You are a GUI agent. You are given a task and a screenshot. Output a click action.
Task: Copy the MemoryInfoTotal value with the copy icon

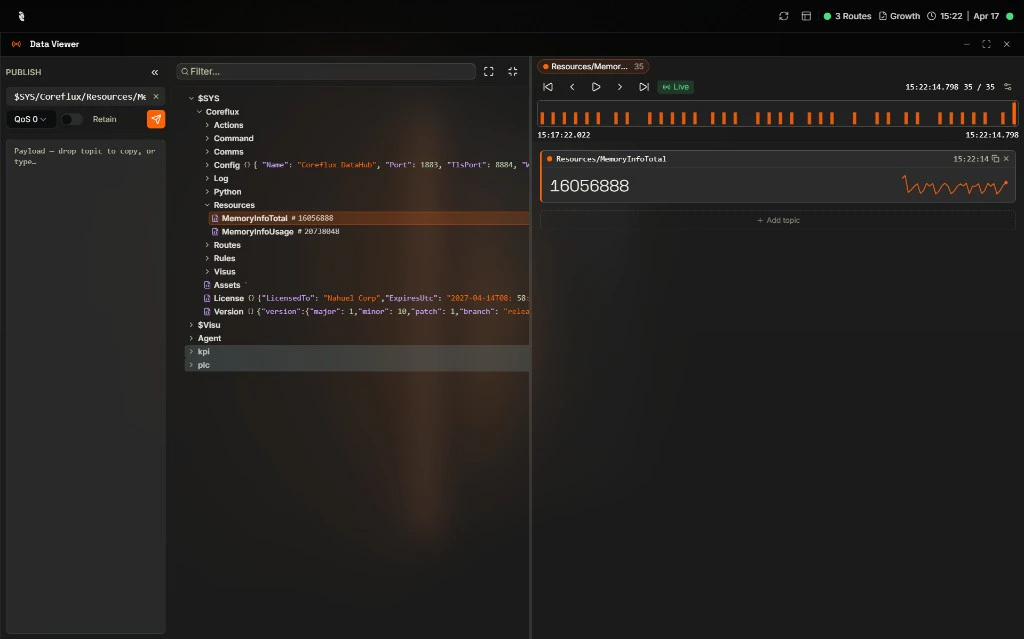pos(996,158)
